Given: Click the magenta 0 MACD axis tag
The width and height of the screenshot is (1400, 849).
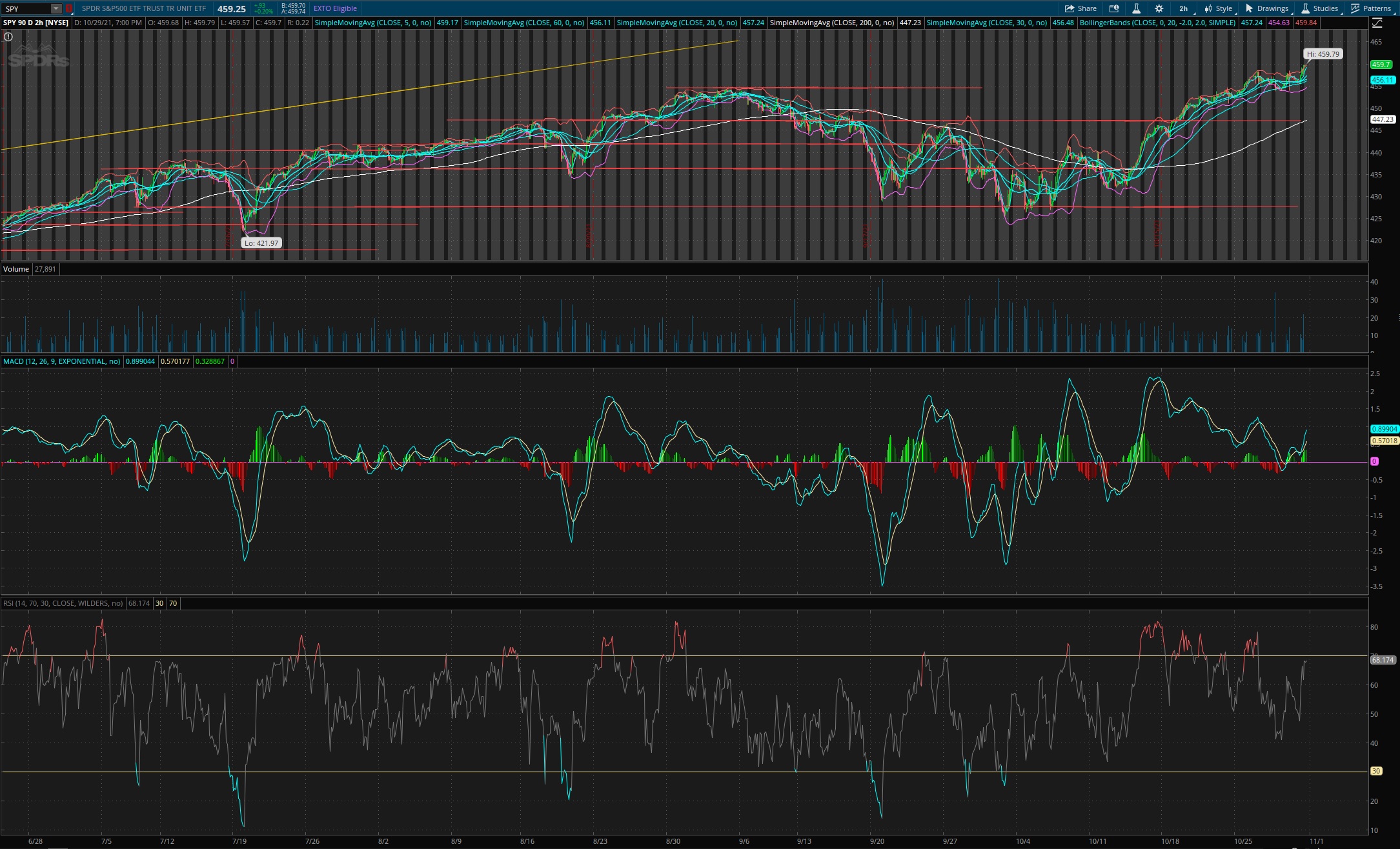Looking at the screenshot, I should 1374,461.
